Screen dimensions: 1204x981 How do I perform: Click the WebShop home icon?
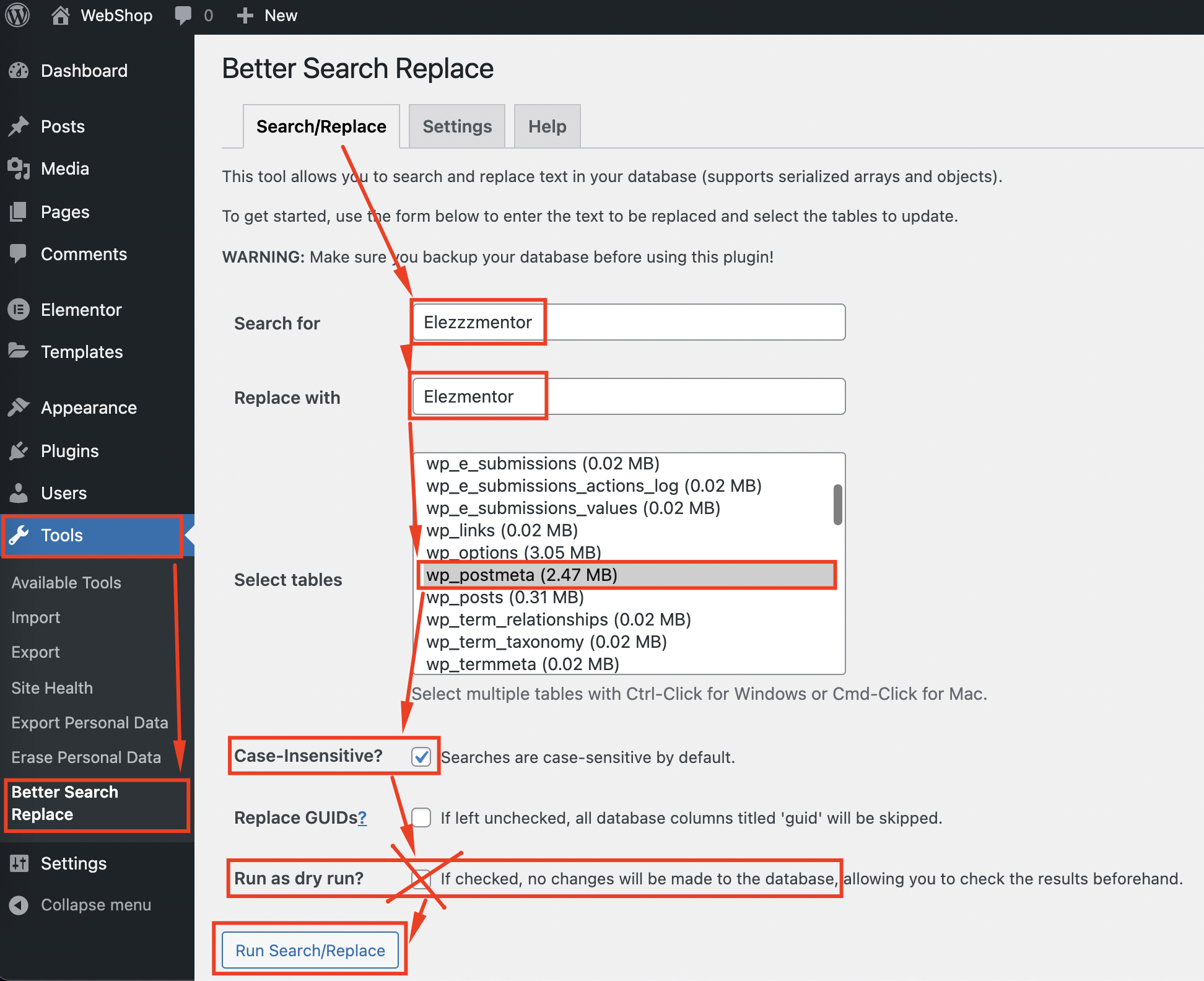60,15
